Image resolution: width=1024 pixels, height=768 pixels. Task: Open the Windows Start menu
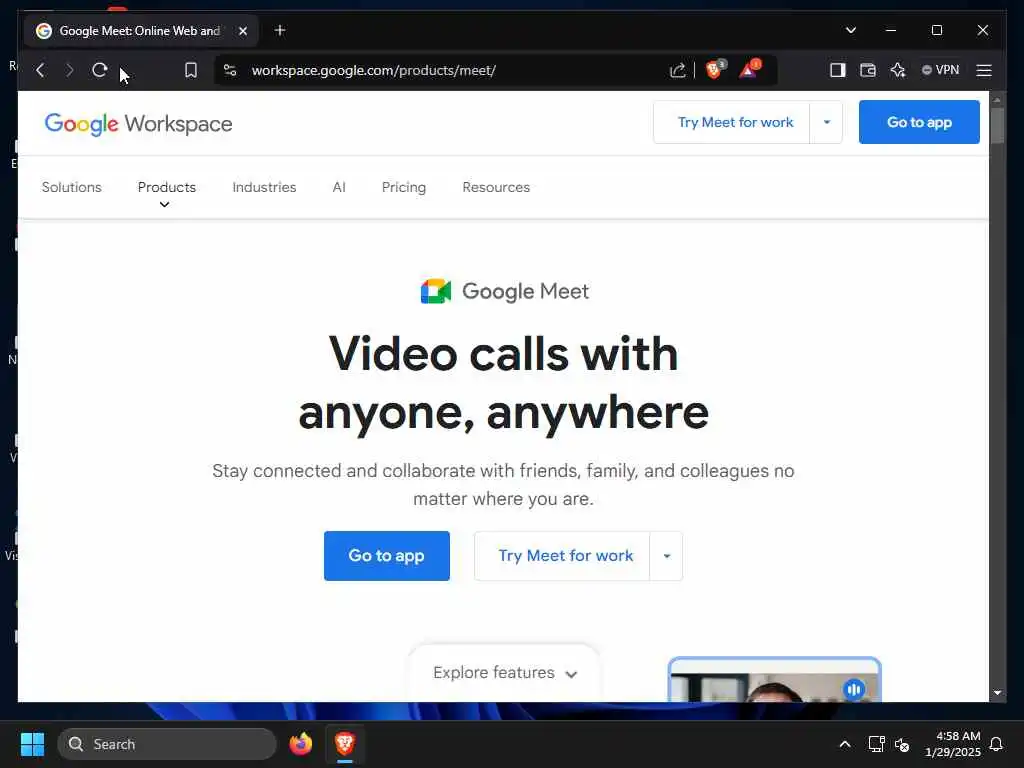point(32,744)
